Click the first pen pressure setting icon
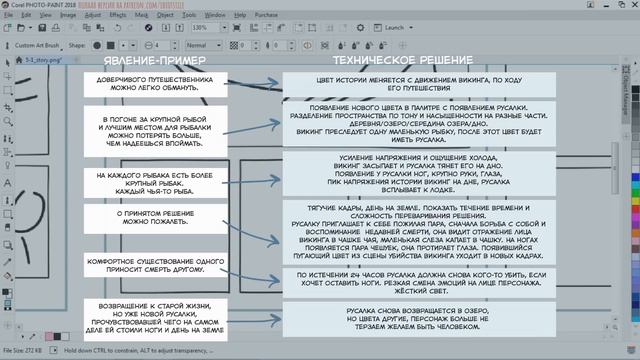This screenshot has height=360, width=640. [342, 45]
